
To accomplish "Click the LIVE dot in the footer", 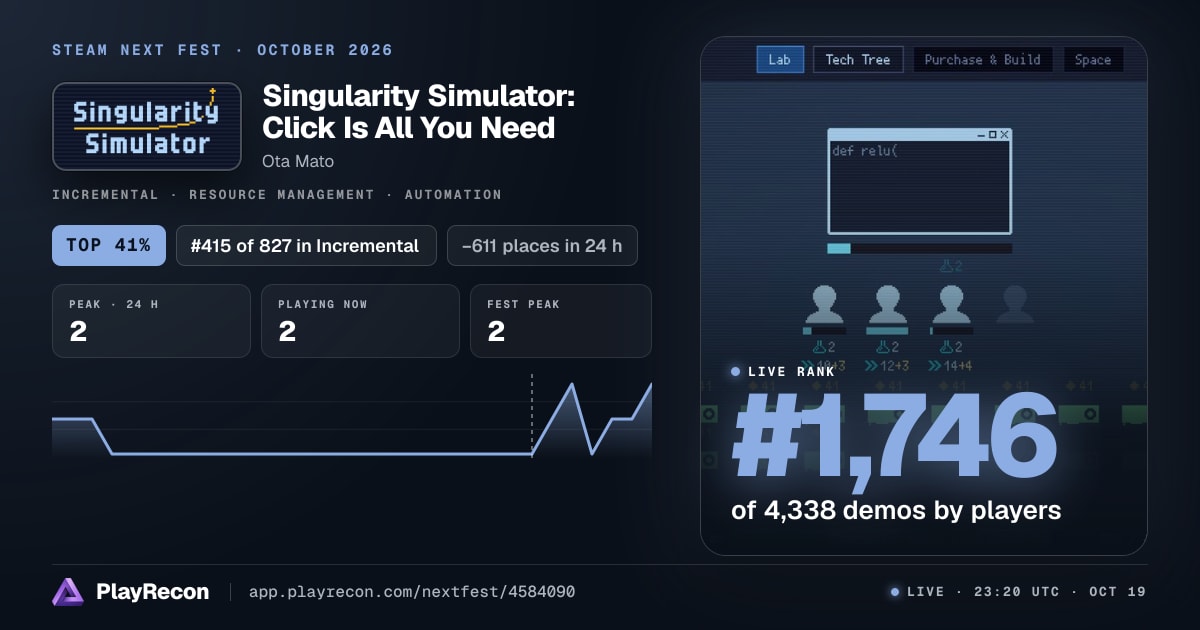I will click(894, 592).
